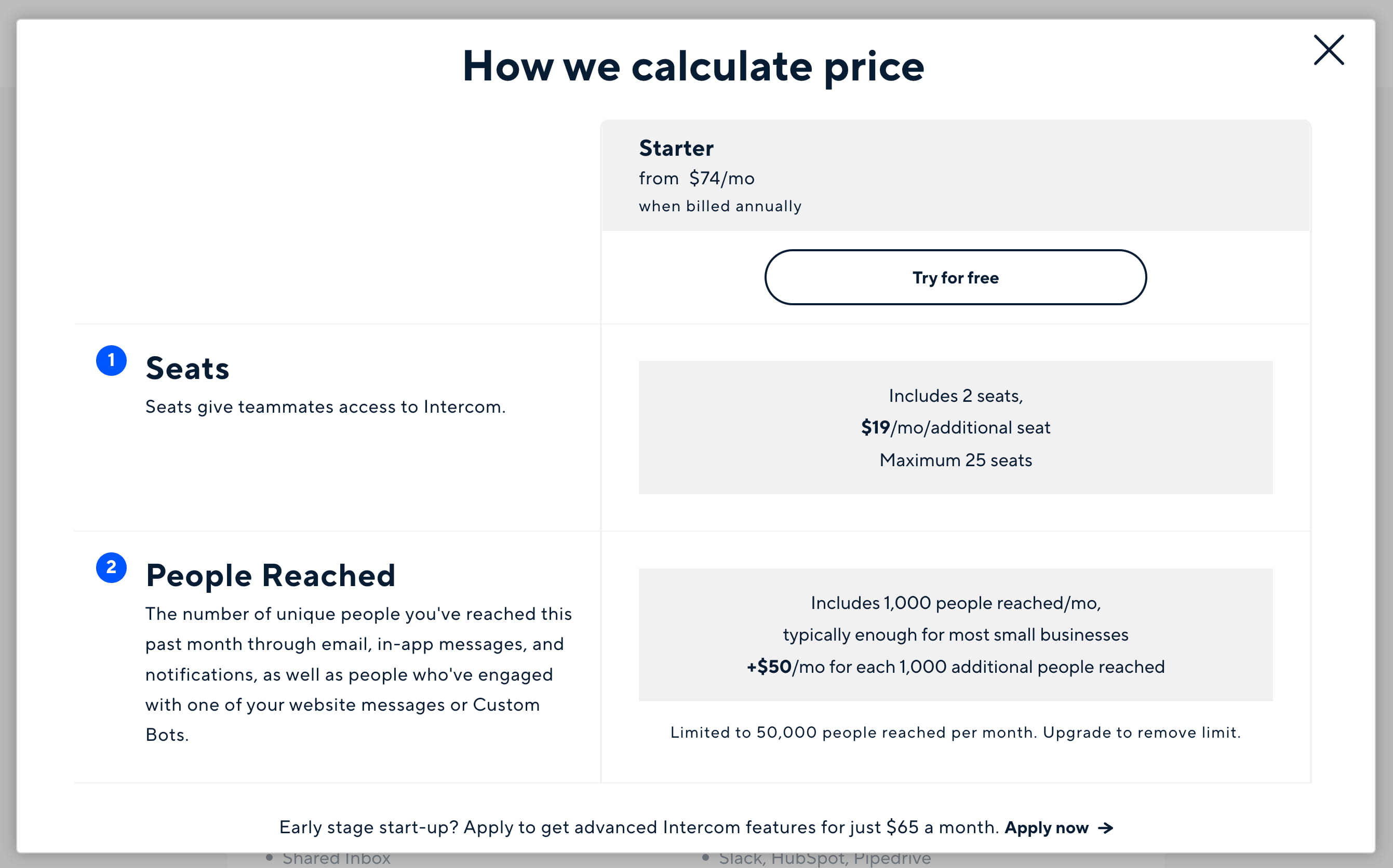
Task: Click the Starter plan title
Action: (676, 148)
